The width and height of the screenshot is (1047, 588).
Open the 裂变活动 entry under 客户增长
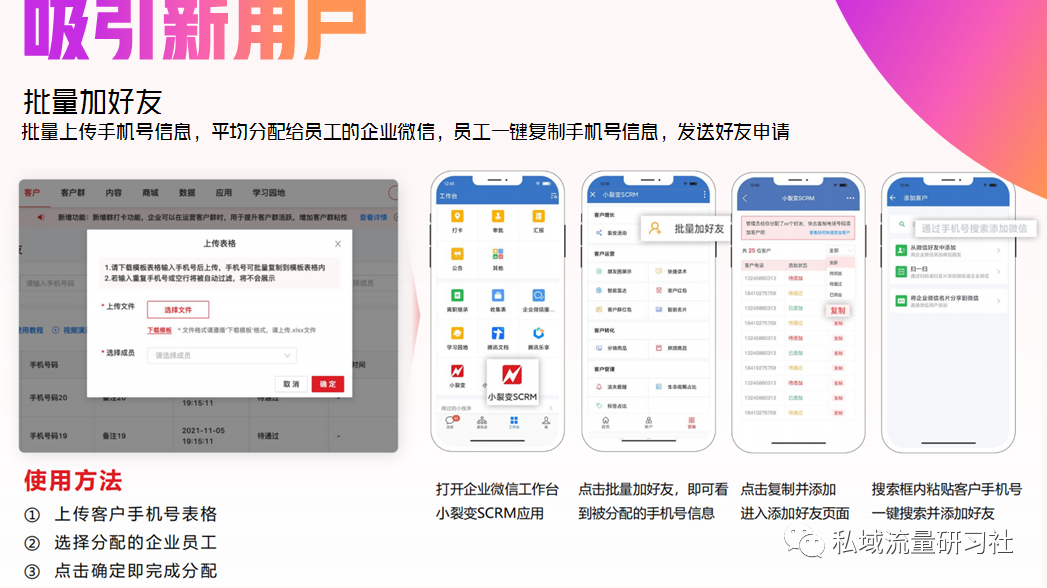(x=612, y=233)
